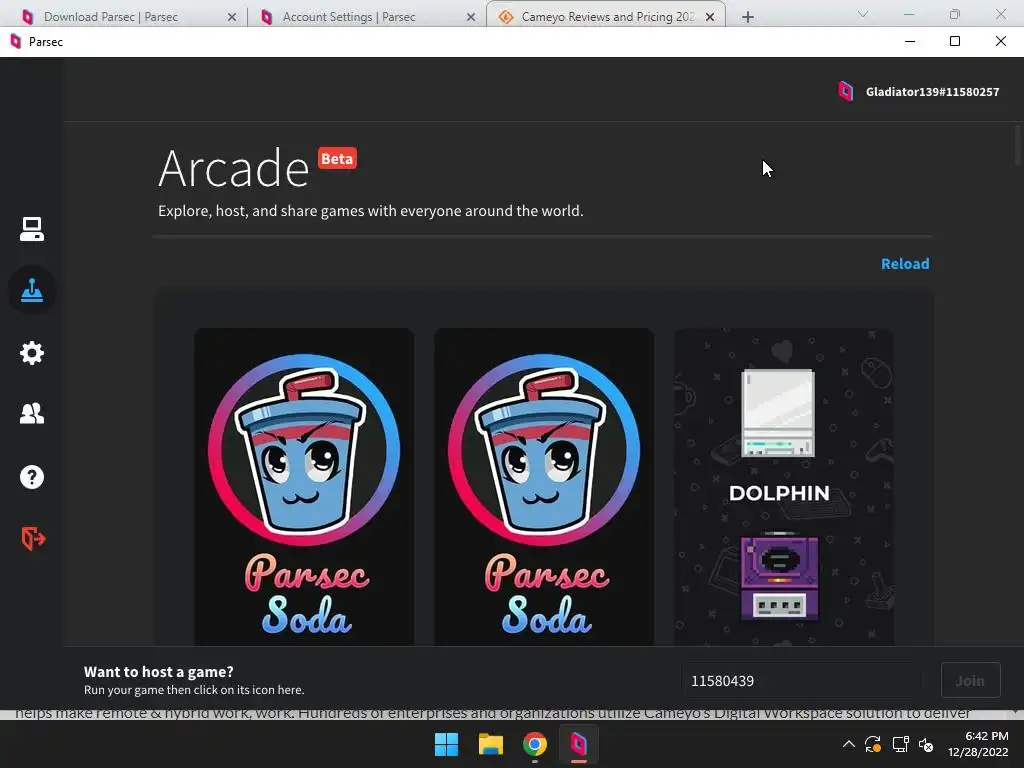
Task: Click the Parsec logo beside Gladiator139 username
Action: [845, 91]
